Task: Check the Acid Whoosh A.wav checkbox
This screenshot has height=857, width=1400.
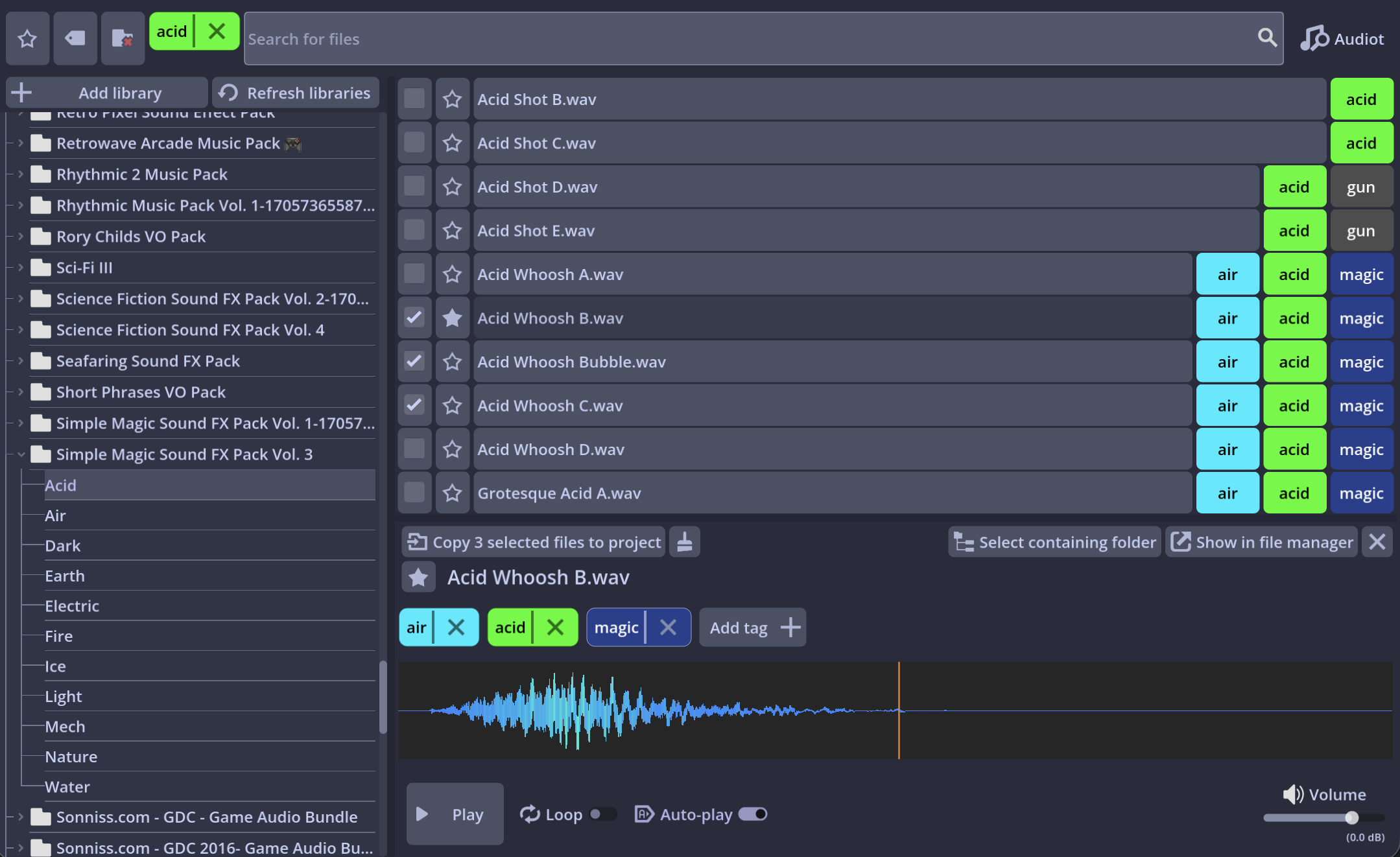Action: tap(414, 274)
